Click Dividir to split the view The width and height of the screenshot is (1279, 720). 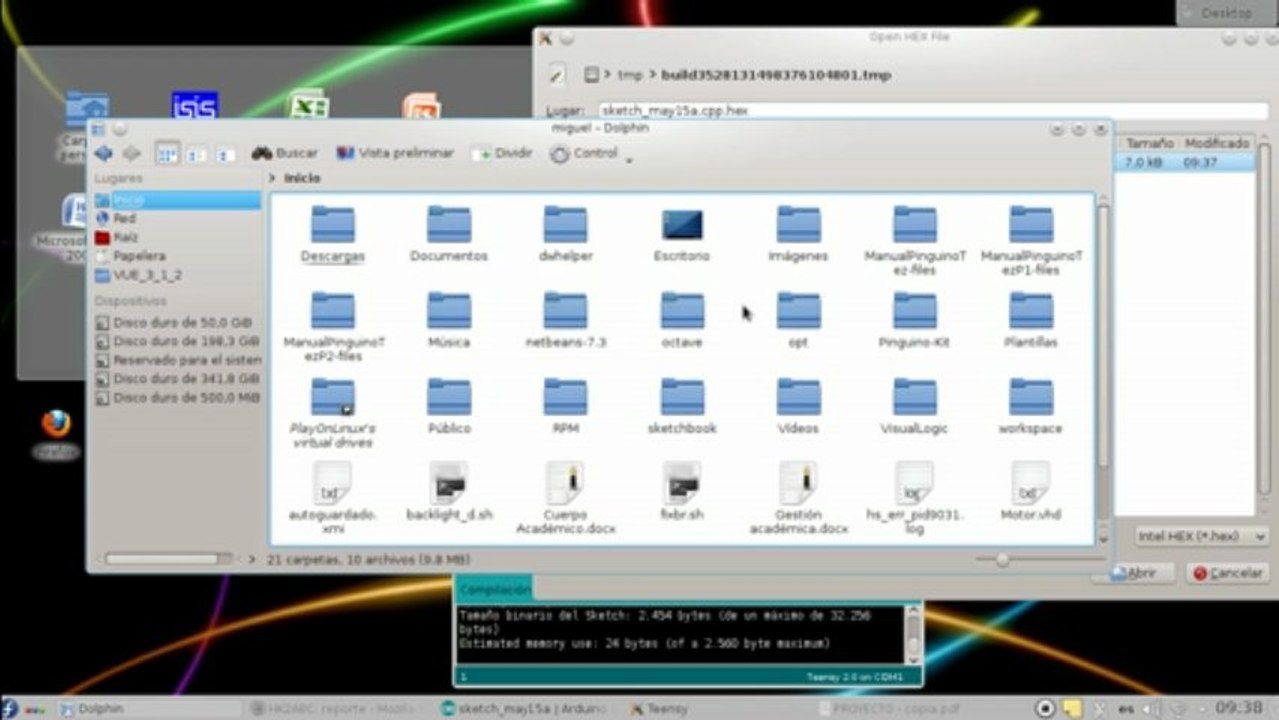coord(503,153)
